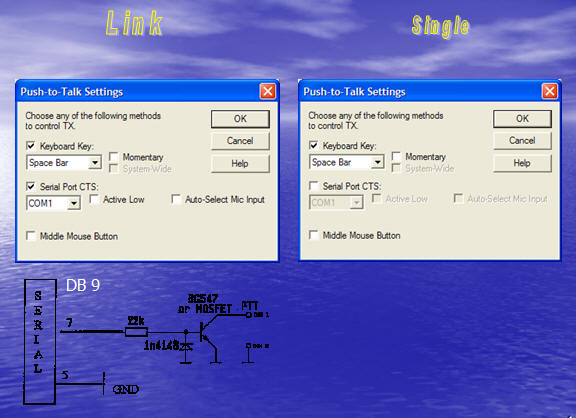This screenshot has height=418, width=576.
Task: Uncheck Serial Port CTS in the left dialog
Action: 31,186
